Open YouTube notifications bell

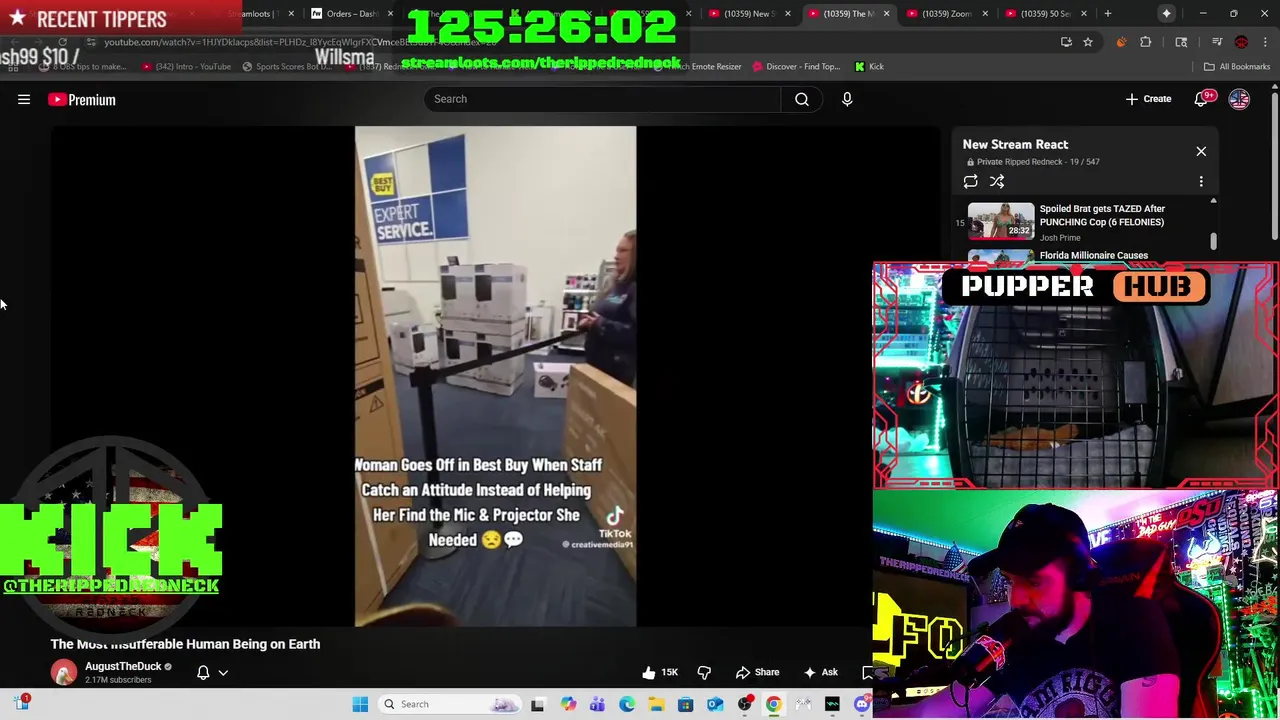(x=1201, y=99)
